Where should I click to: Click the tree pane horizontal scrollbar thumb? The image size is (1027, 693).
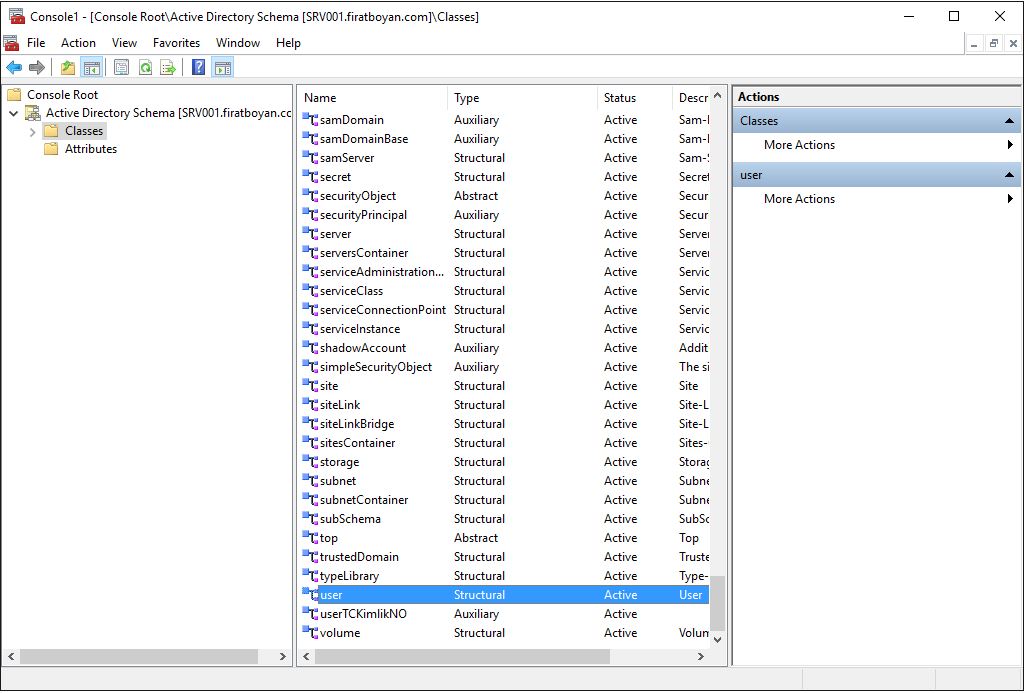(138, 656)
